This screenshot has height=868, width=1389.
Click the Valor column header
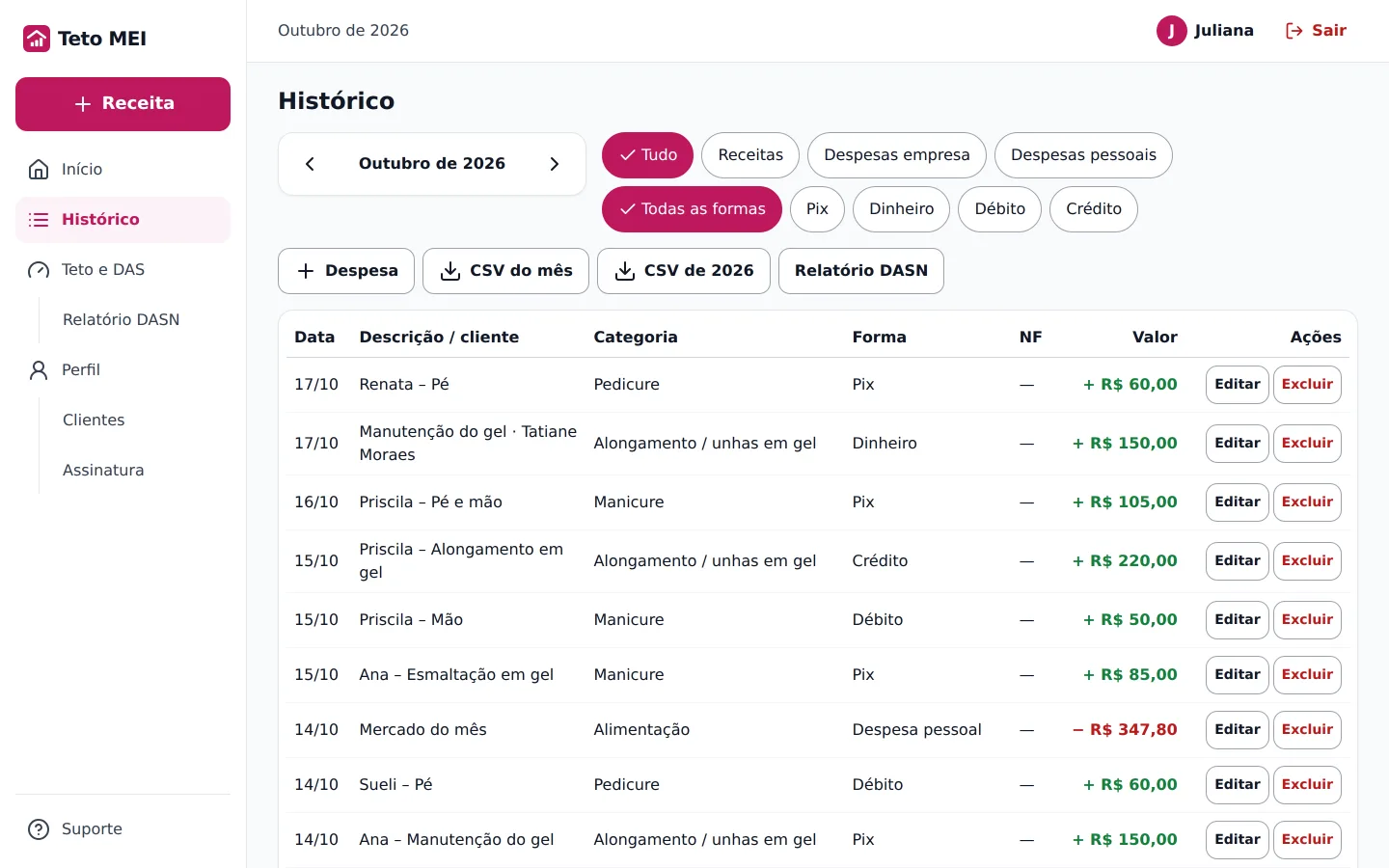pos(1155,338)
